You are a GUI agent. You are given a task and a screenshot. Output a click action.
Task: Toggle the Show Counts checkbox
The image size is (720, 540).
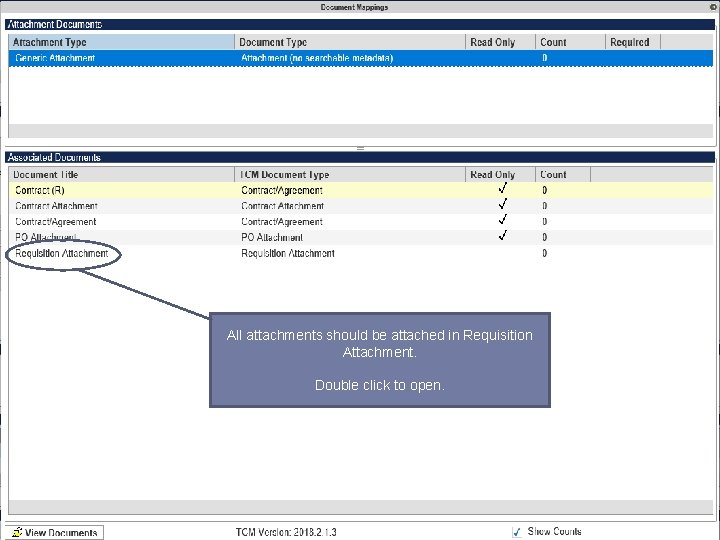[517, 532]
